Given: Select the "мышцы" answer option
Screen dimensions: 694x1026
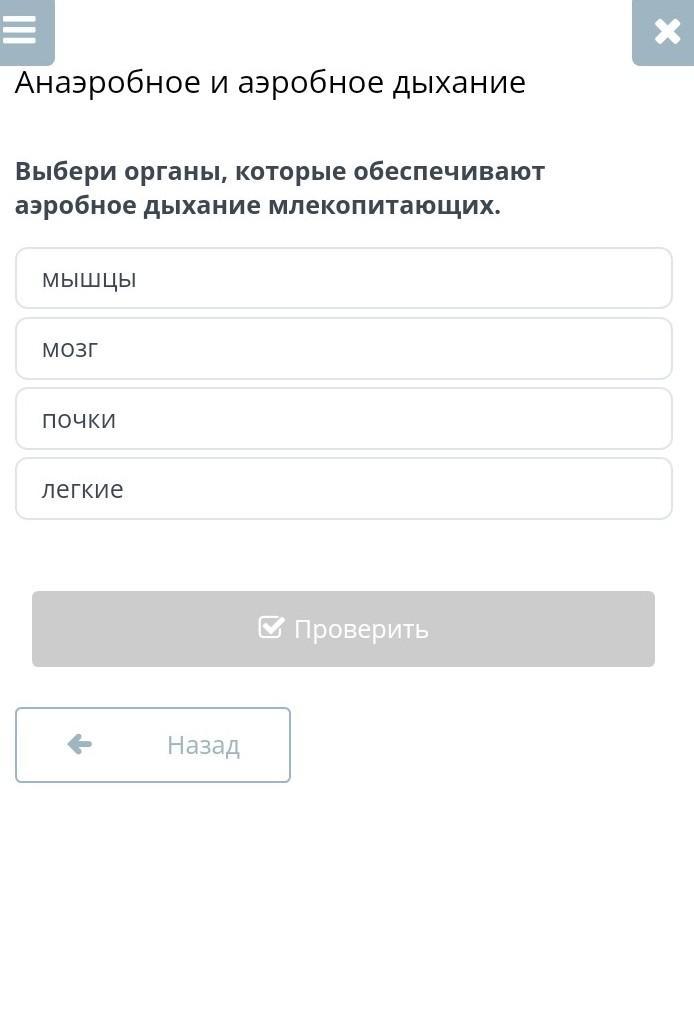Looking at the screenshot, I should [343, 279].
